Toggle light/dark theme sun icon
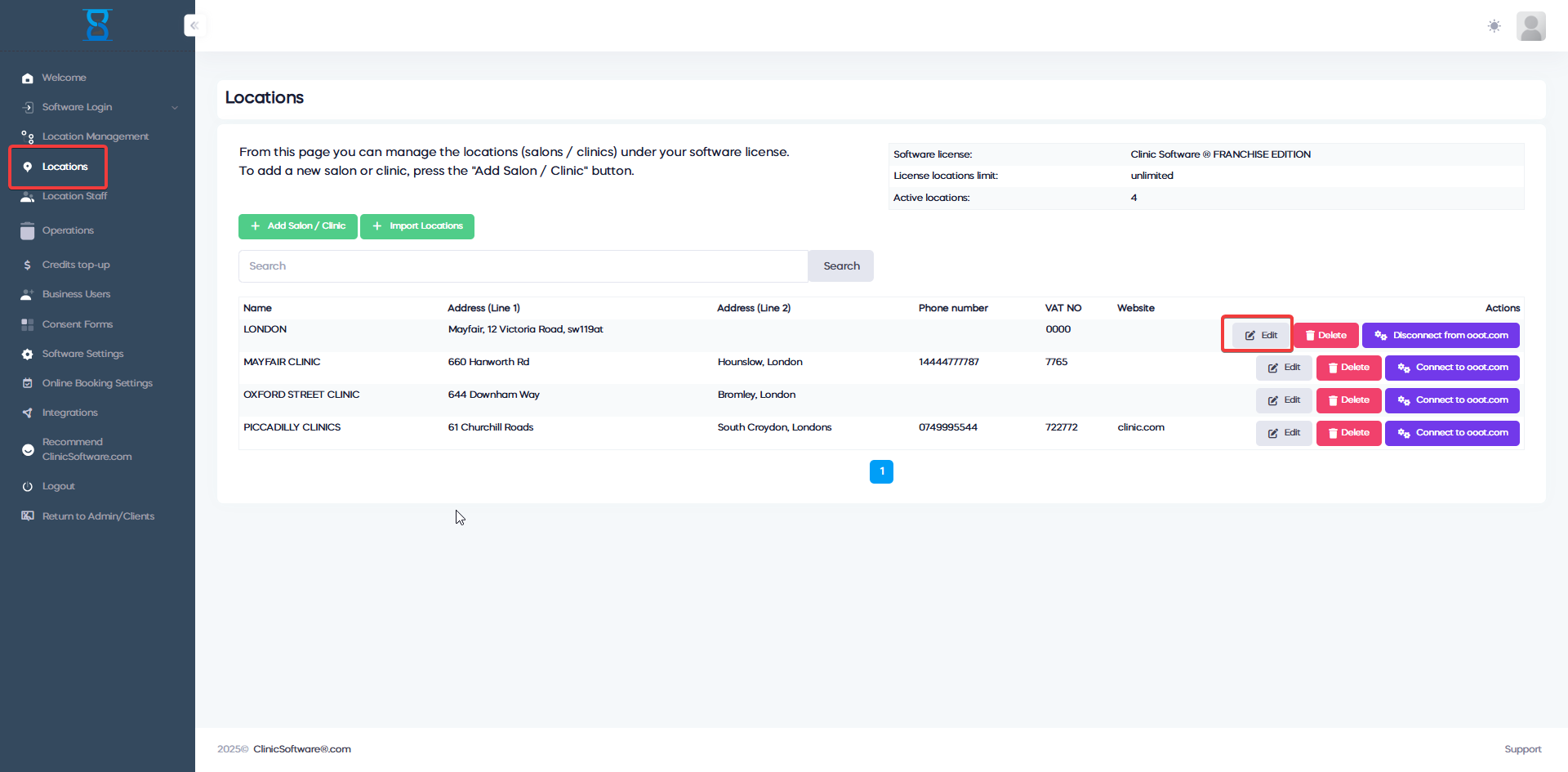The image size is (1568, 772). click(x=1494, y=26)
